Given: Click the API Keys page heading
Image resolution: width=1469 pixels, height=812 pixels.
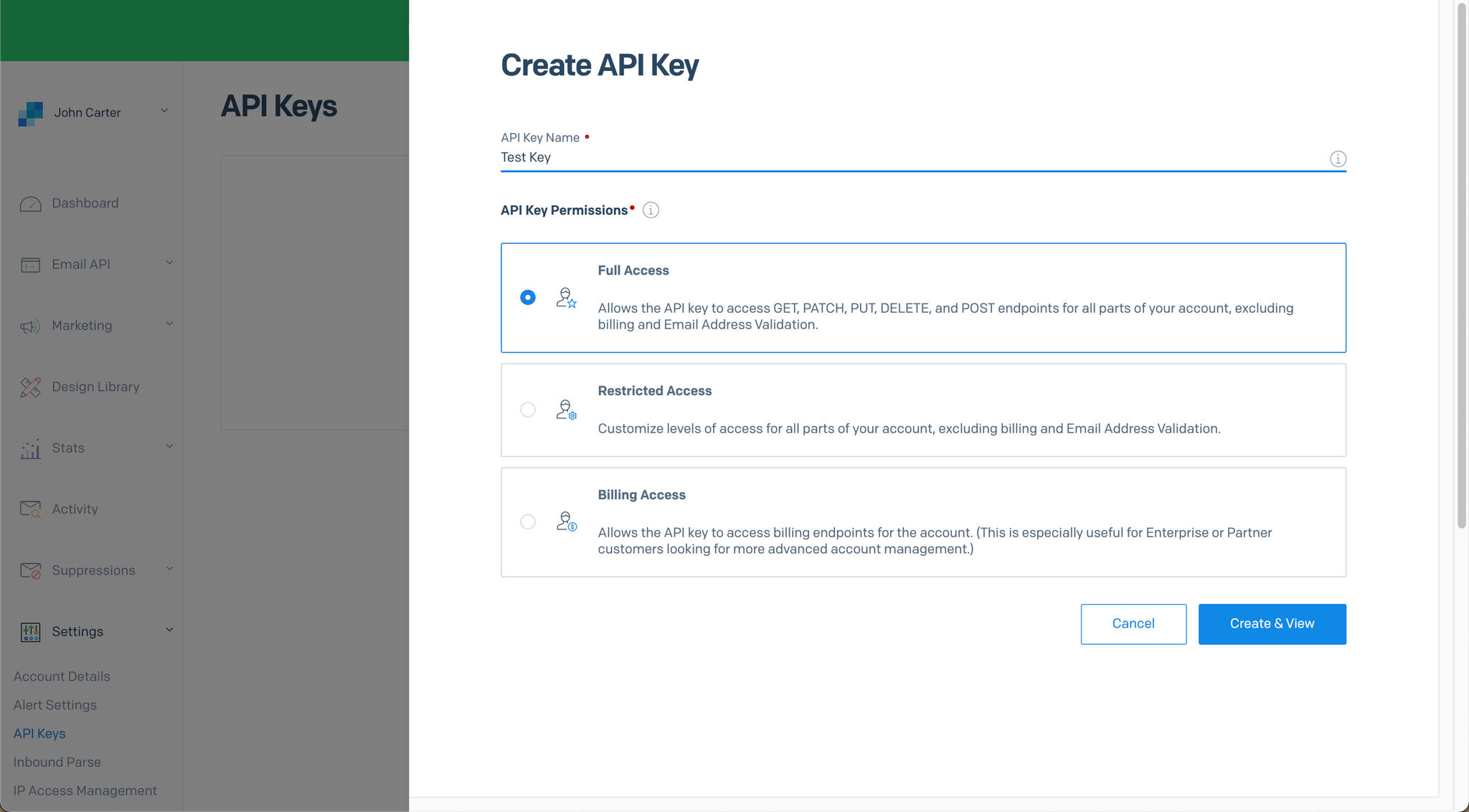Looking at the screenshot, I should [x=278, y=106].
